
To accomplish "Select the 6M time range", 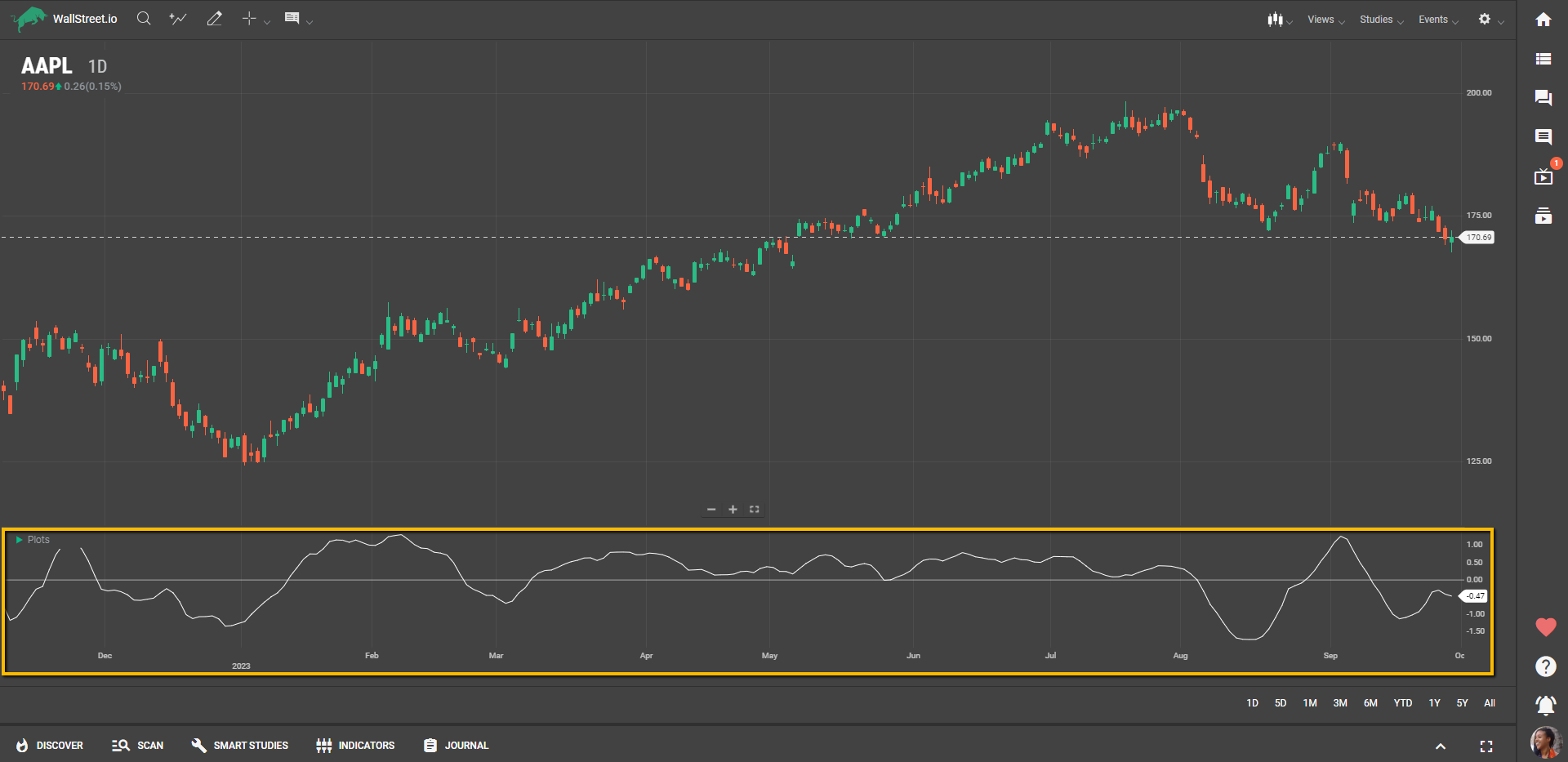I will coord(1370,703).
